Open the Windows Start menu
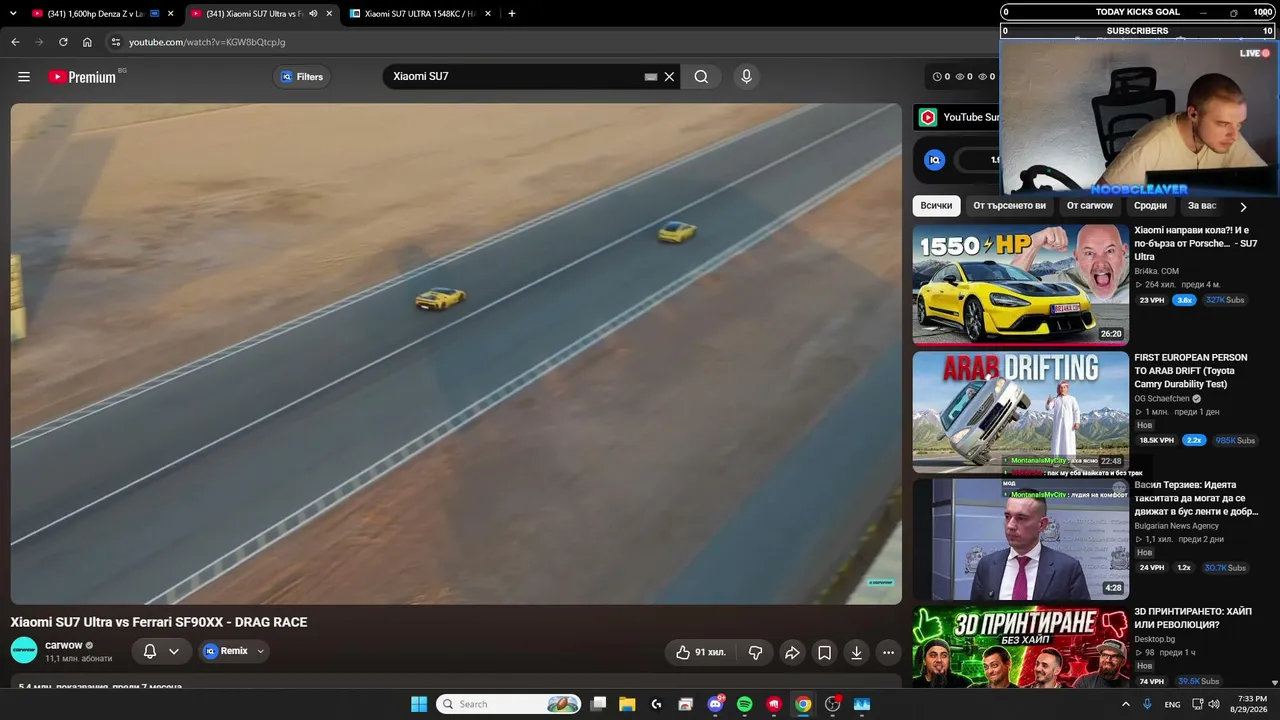The height and width of the screenshot is (720, 1280). (x=419, y=704)
